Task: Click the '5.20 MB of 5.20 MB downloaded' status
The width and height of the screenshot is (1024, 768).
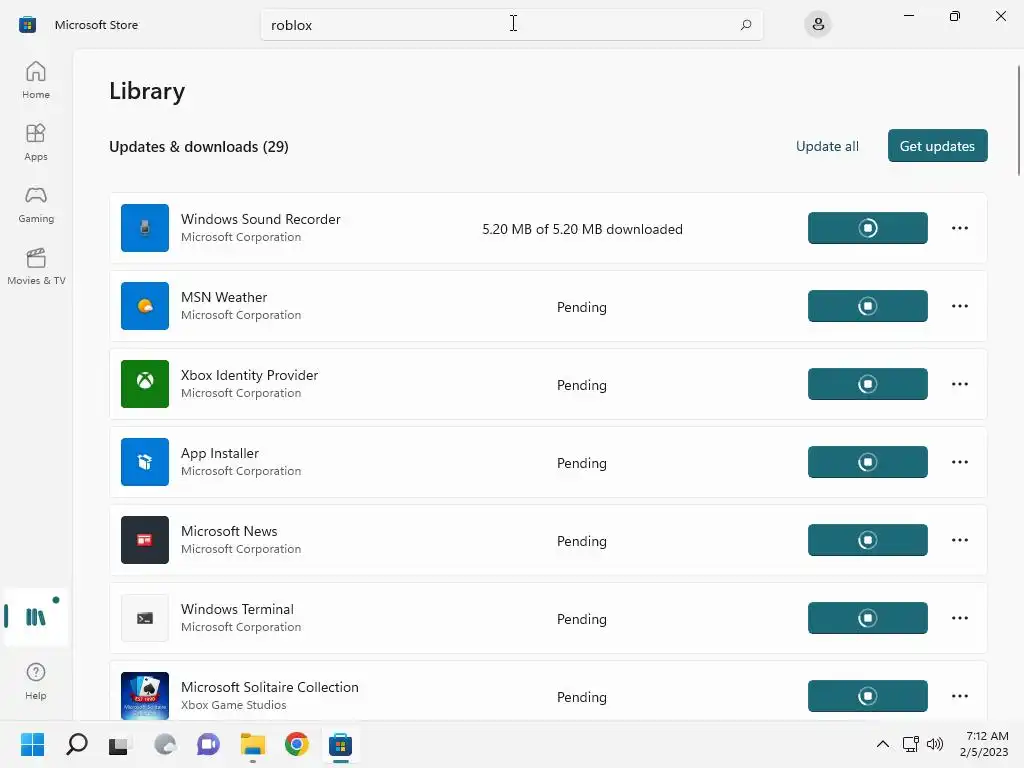Action: coord(583,229)
